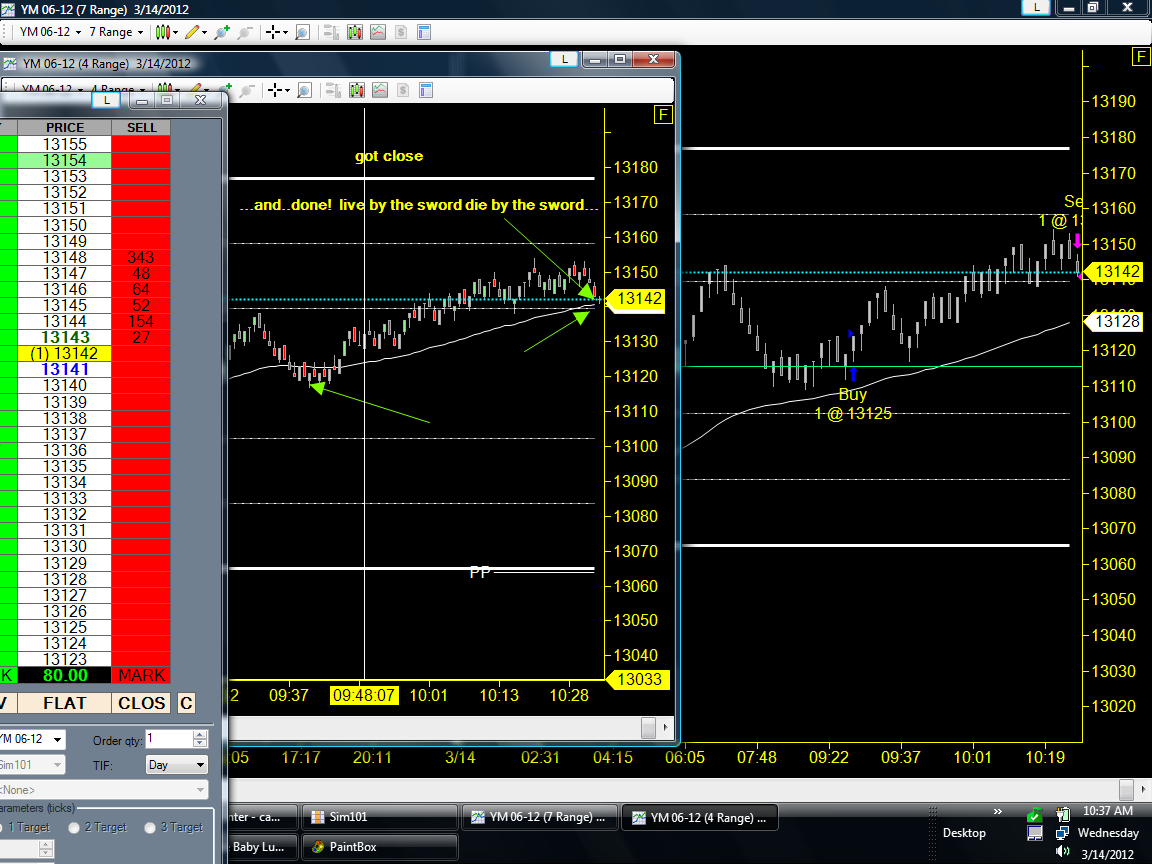The image size is (1152, 864).
Task: Click red sell cell at price 13150
Action: (141, 225)
